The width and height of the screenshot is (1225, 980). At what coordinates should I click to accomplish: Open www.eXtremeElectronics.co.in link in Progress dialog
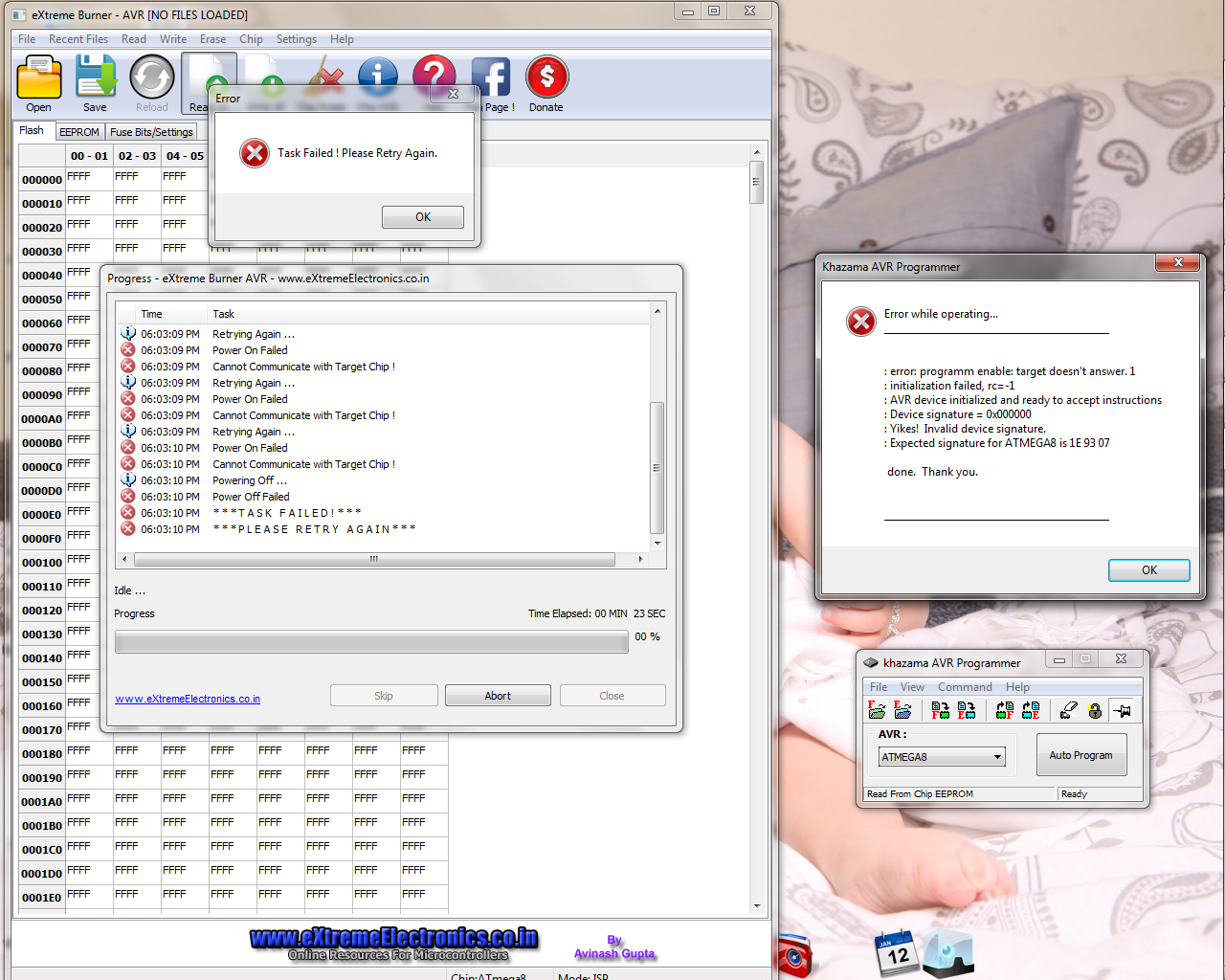pyautogui.click(x=188, y=699)
